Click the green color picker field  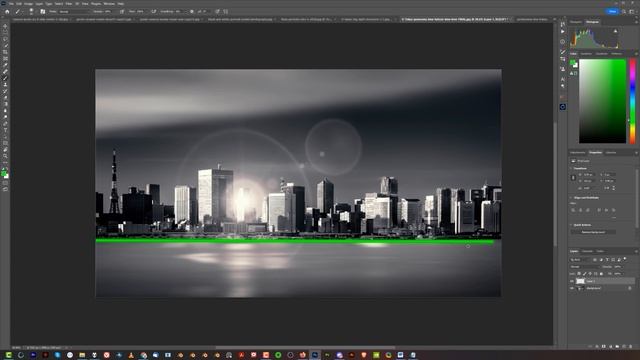coord(602,101)
